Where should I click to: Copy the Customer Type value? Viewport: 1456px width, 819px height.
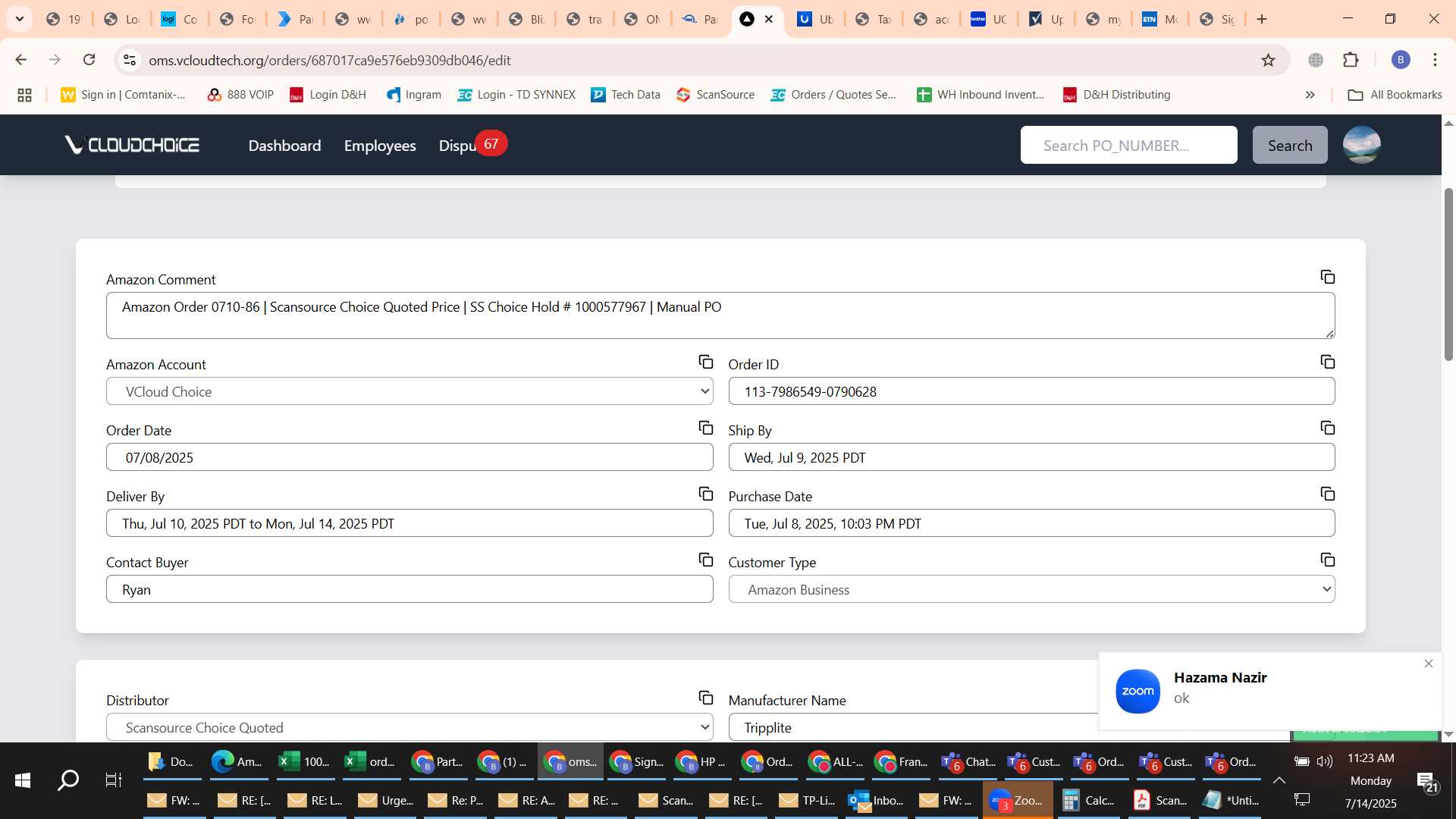pyautogui.click(x=1327, y=560)
